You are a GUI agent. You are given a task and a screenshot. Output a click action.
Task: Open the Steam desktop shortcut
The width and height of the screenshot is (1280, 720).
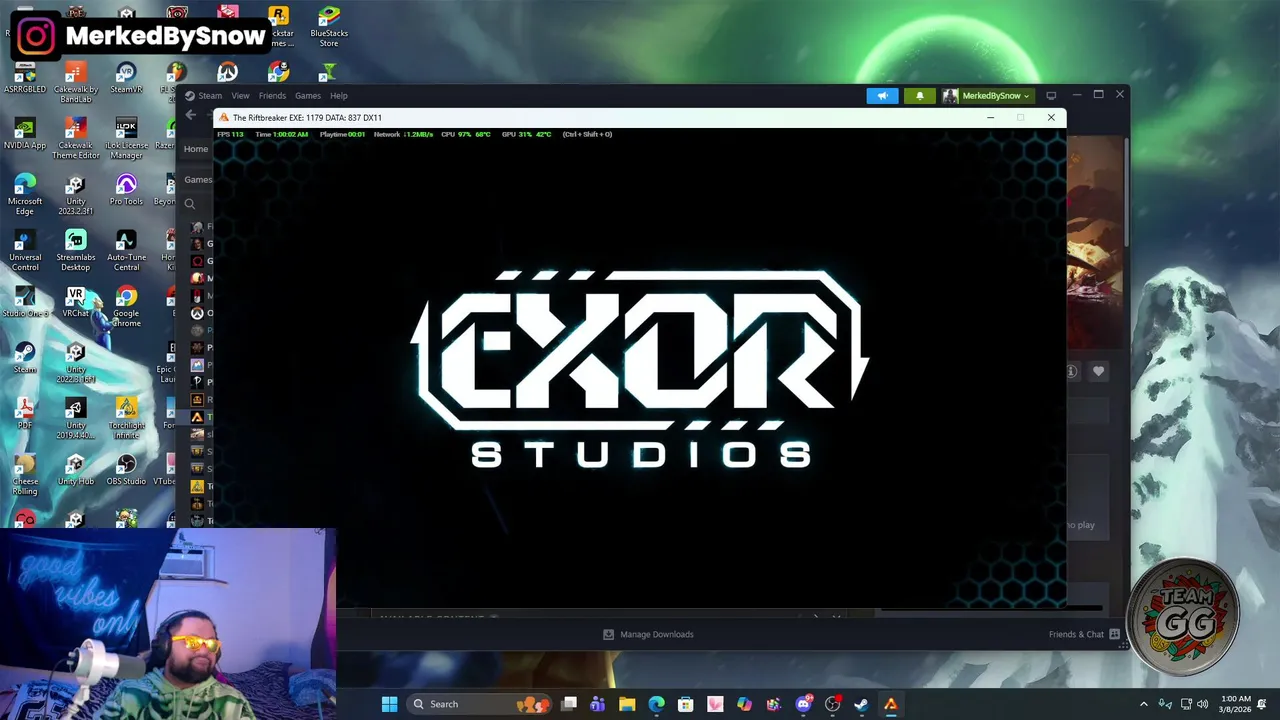click(25, 358)
